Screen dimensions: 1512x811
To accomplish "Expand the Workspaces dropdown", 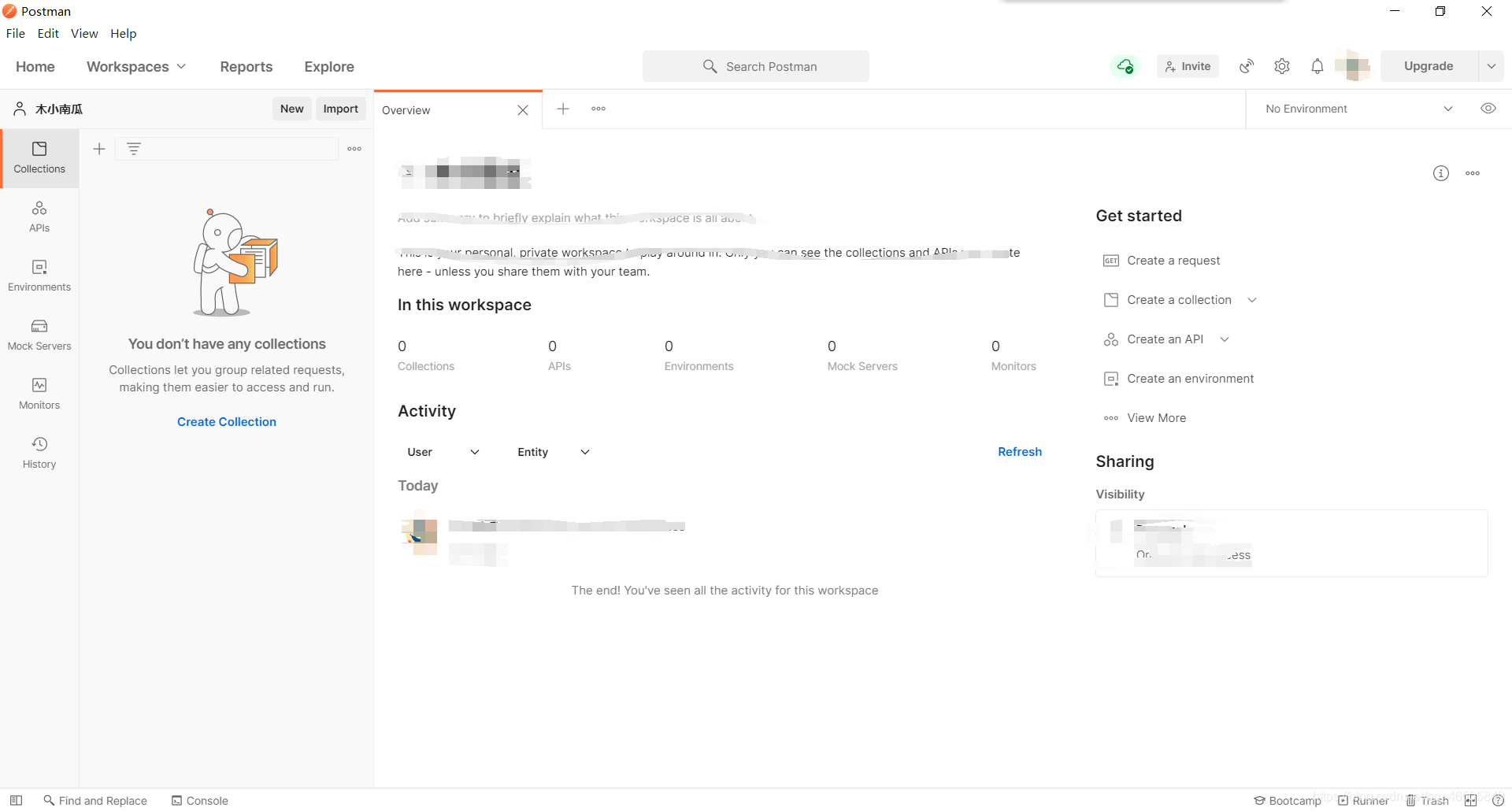I will coord(136,67).
